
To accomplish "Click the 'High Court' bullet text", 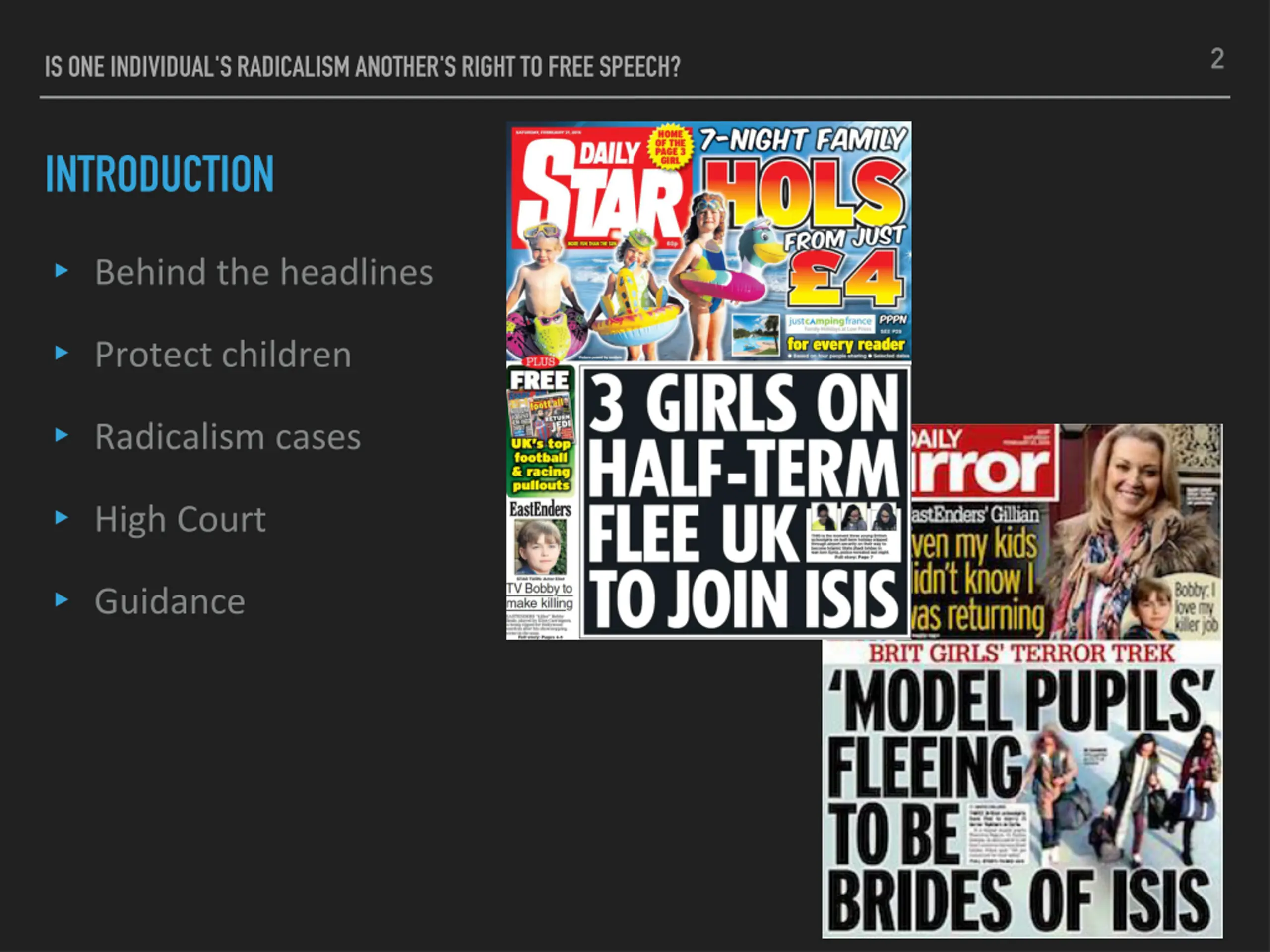I will pos(180,519).
